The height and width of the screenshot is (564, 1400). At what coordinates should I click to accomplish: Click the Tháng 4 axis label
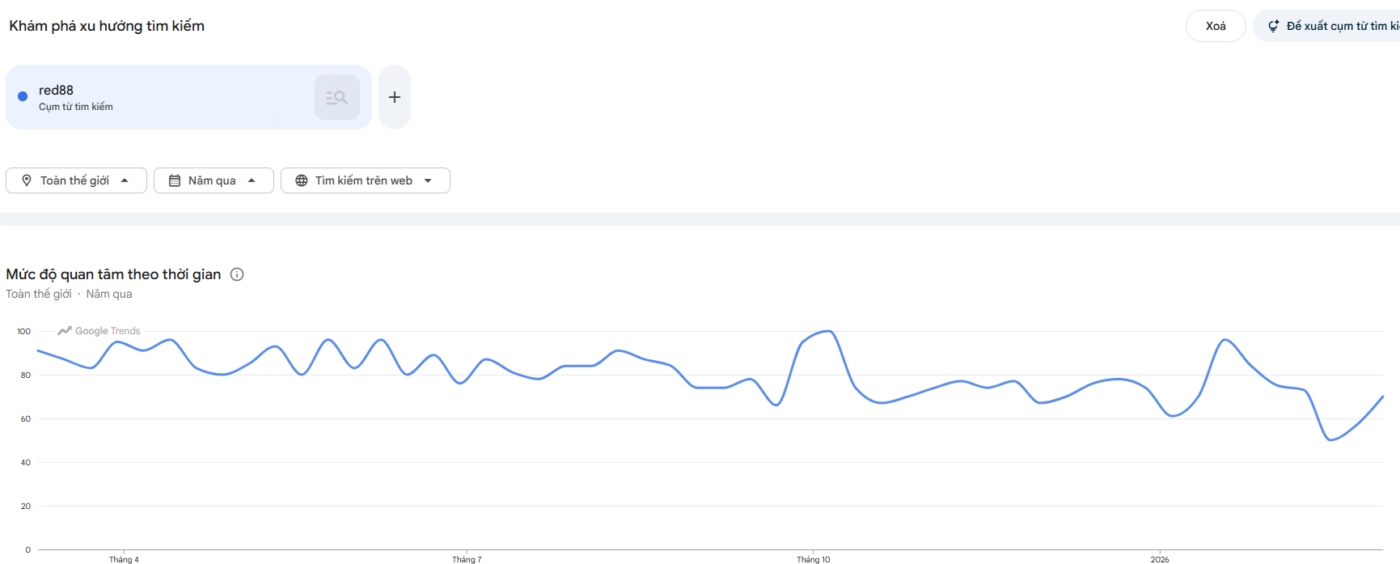124,559
